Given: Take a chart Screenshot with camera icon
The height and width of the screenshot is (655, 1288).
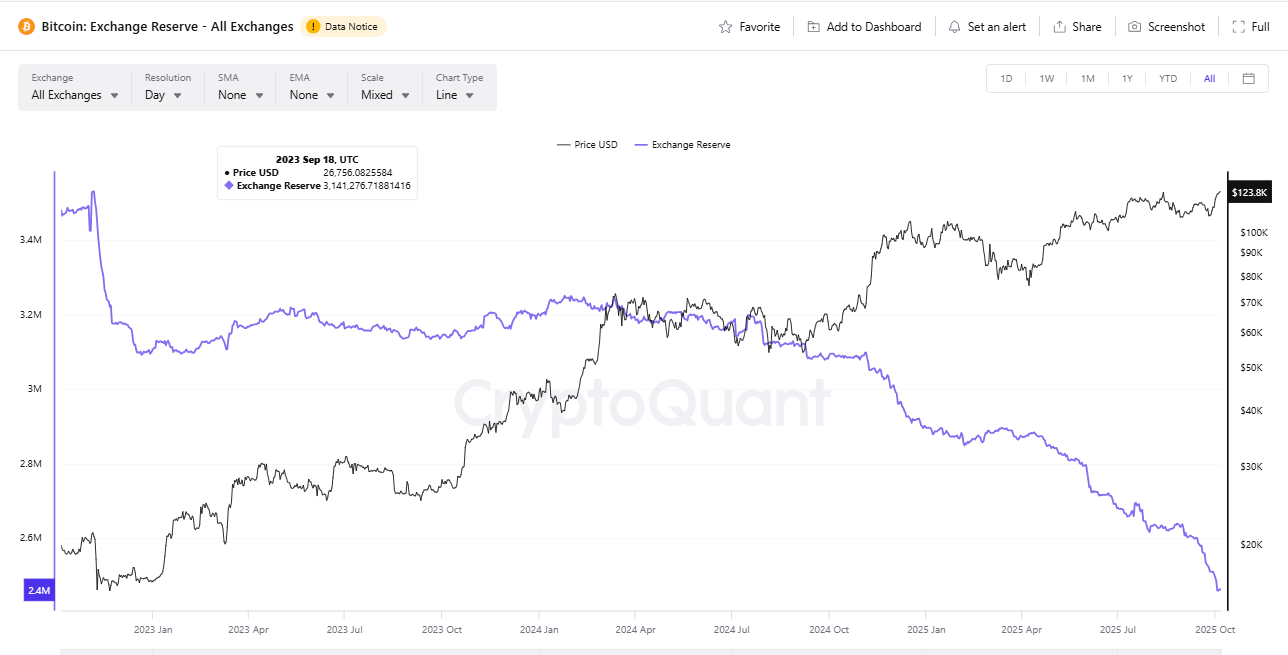Looking at the screenshot, I should [x=1135, y=27].
